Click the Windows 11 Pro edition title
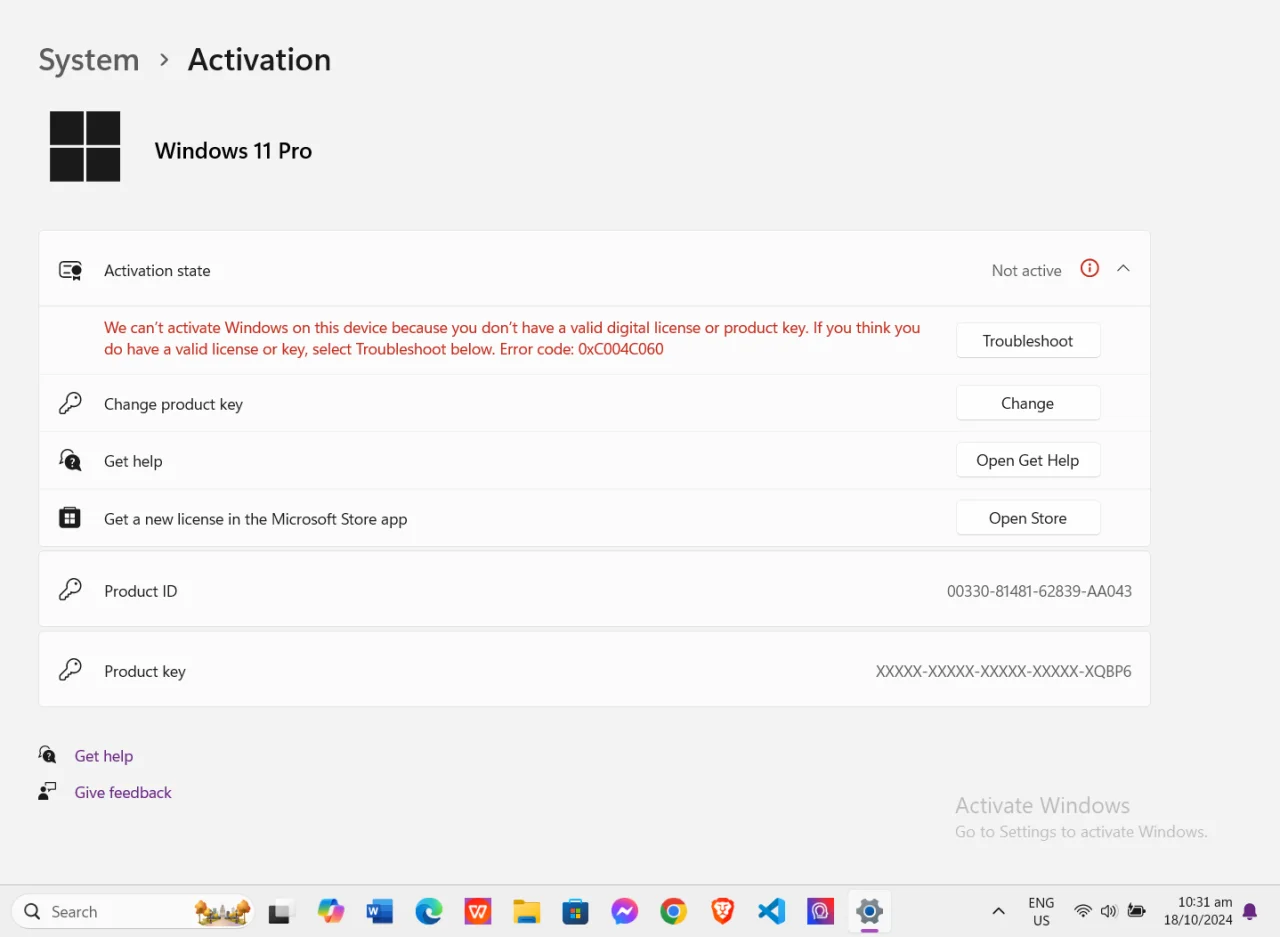 click(233, 151)
